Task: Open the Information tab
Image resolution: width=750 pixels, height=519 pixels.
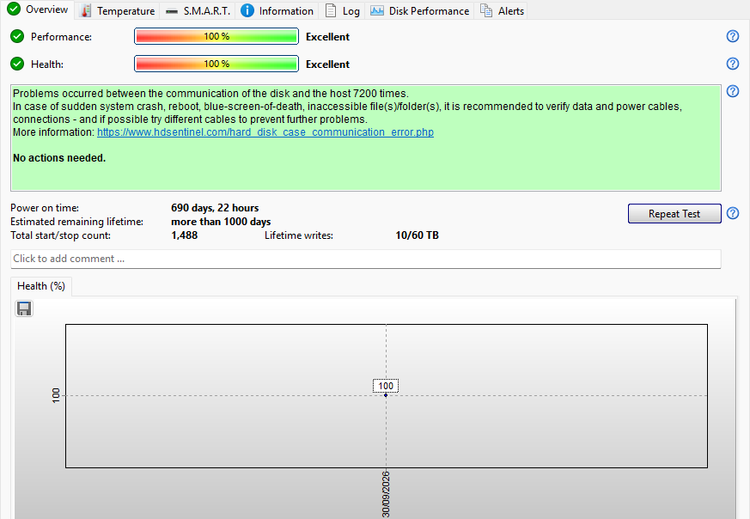Action: (x=277, y=11)
